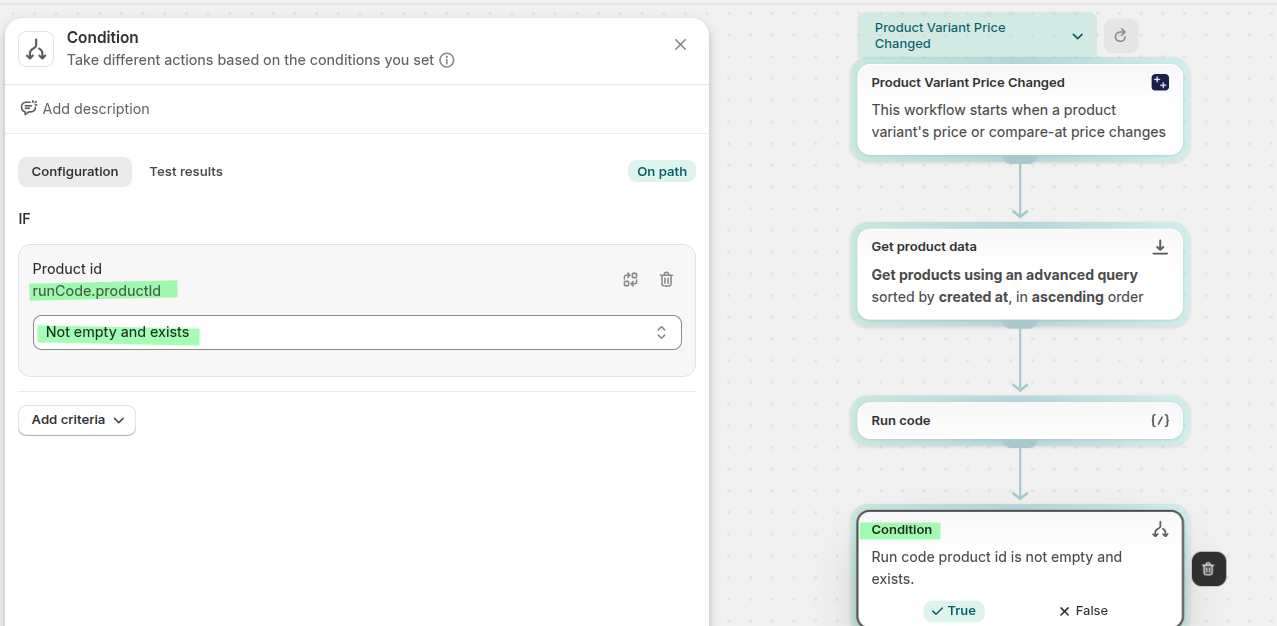Screen dimensions: 1277x626
Task: Select the Configuration tab
Action: coord(75,172)
